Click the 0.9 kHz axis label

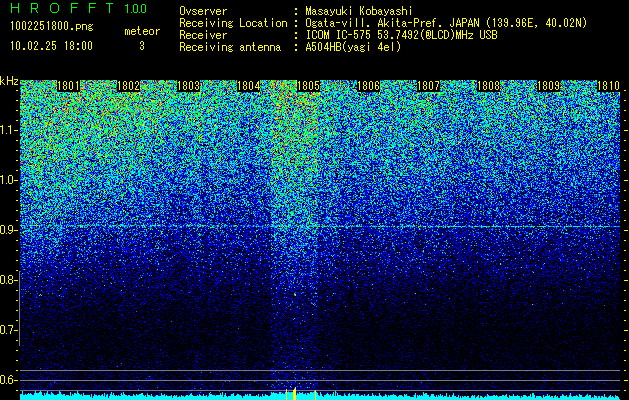9,230
